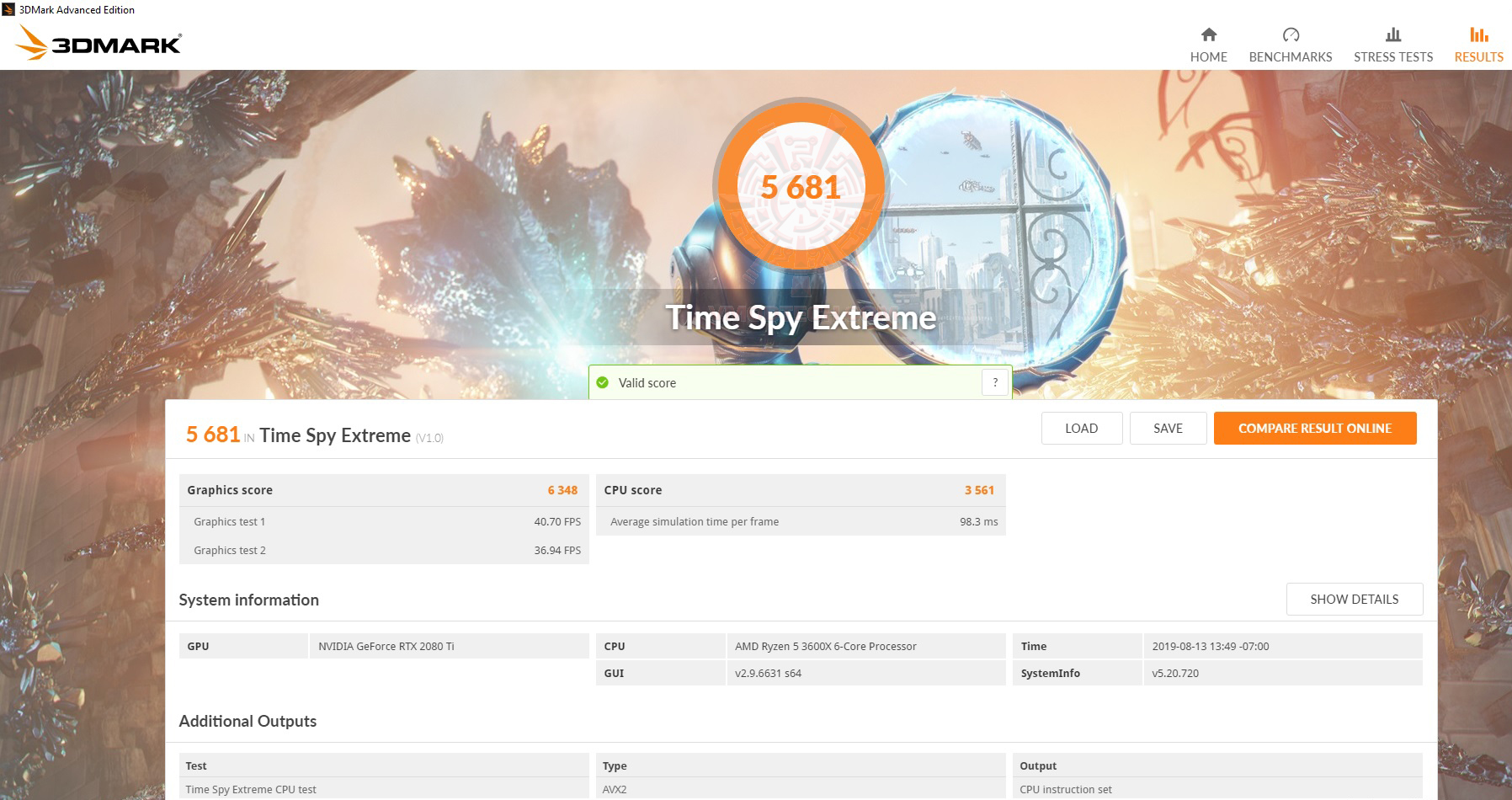Open COMPARE RESULT ONLINE

pyautogui.click(x=1314, y=428)
